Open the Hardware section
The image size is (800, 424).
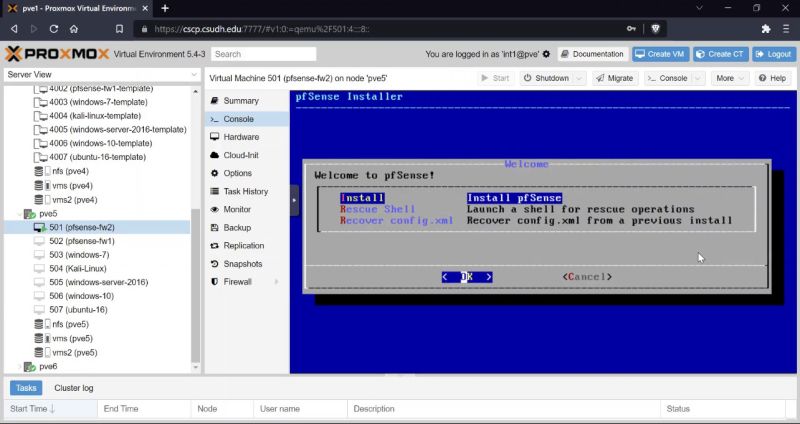pyautogui.click(x=247, y=137)
